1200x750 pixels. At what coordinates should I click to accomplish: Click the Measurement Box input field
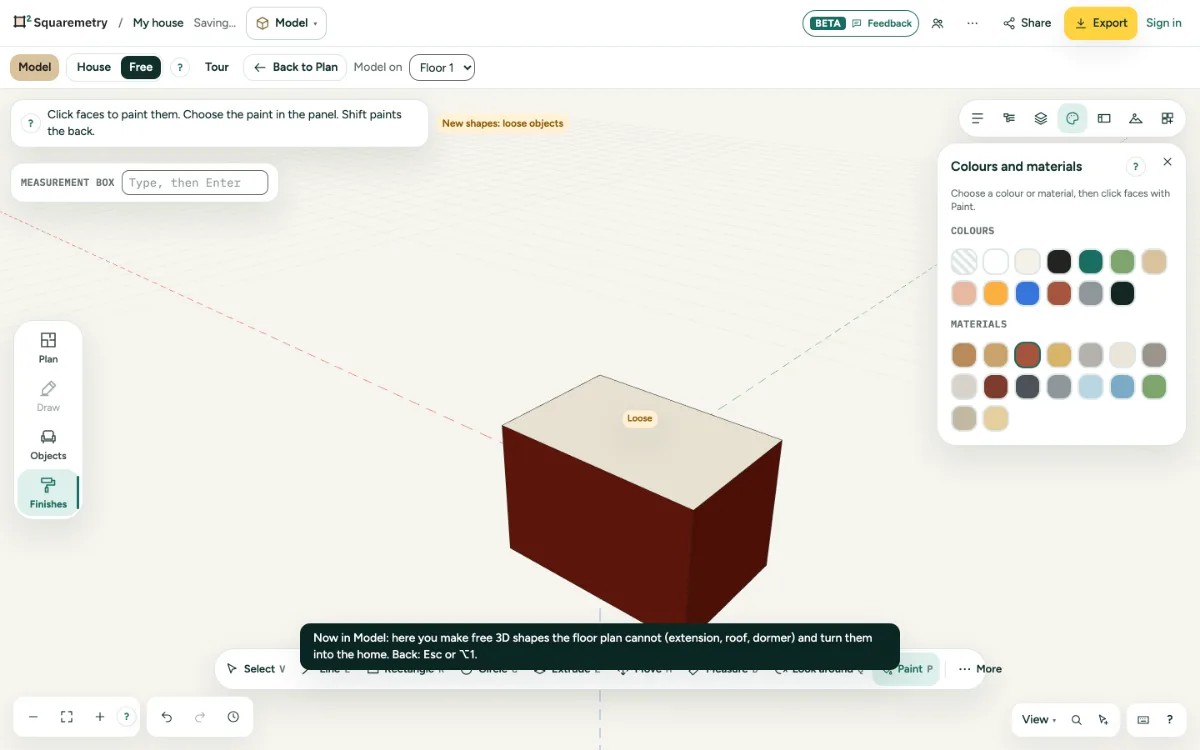click(195, 183)
